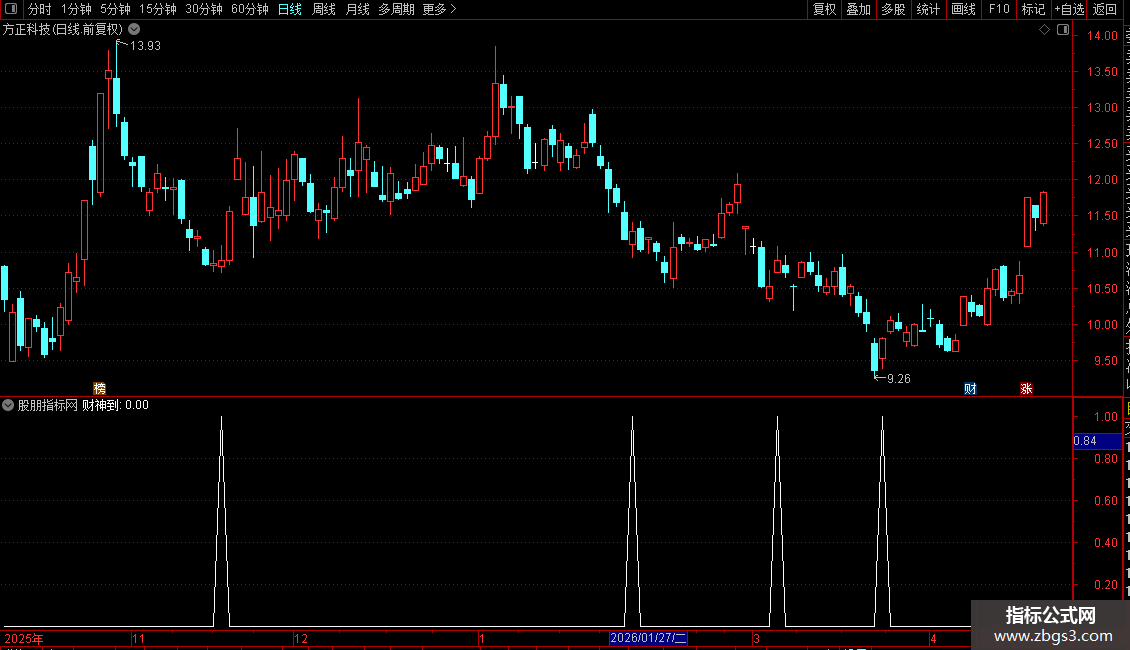Open the 多周期 multi-period view
This screenshot has height=650, width=1130.
tap(396, 9)
